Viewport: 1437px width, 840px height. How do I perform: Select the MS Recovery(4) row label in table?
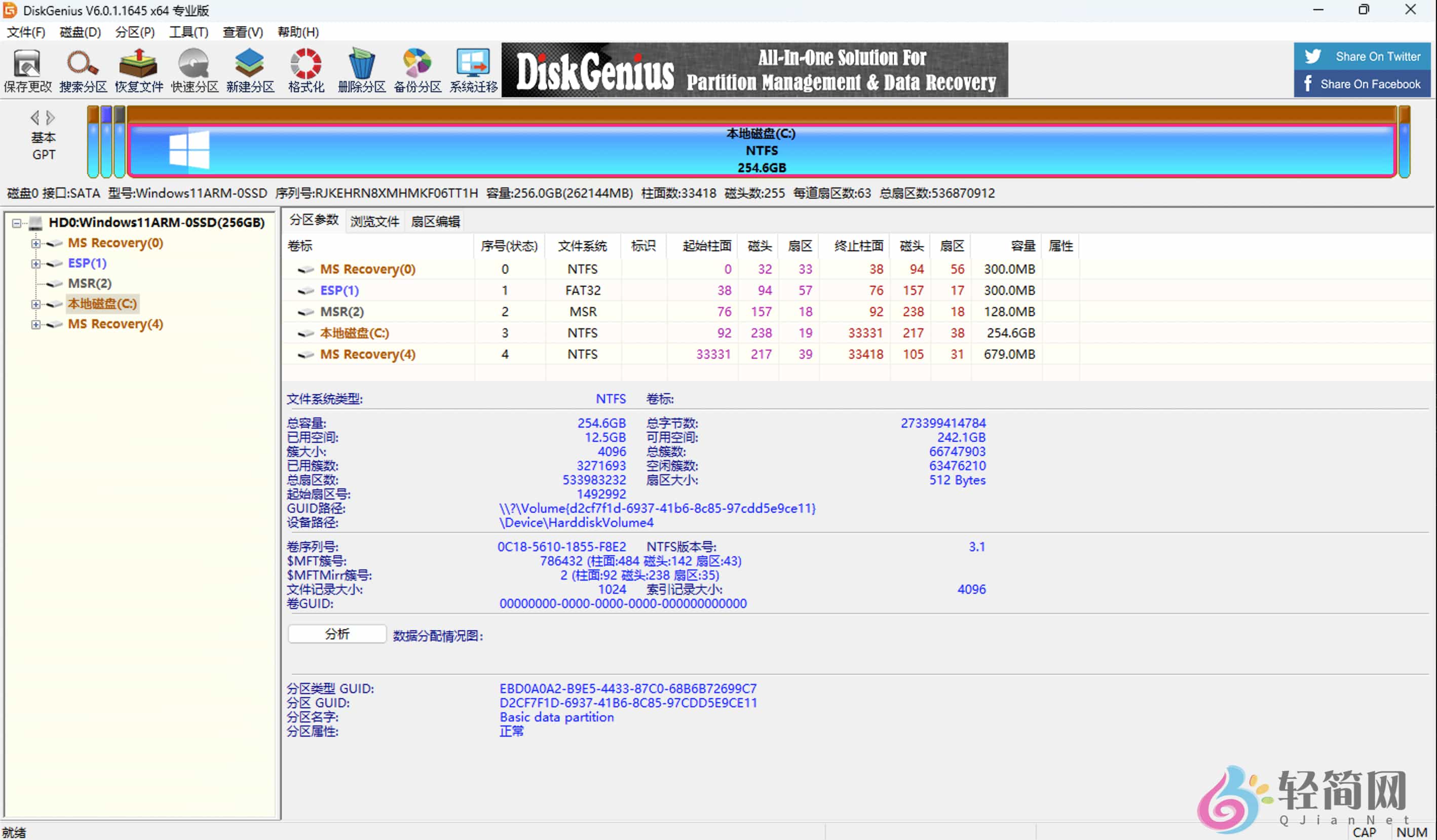368,355
